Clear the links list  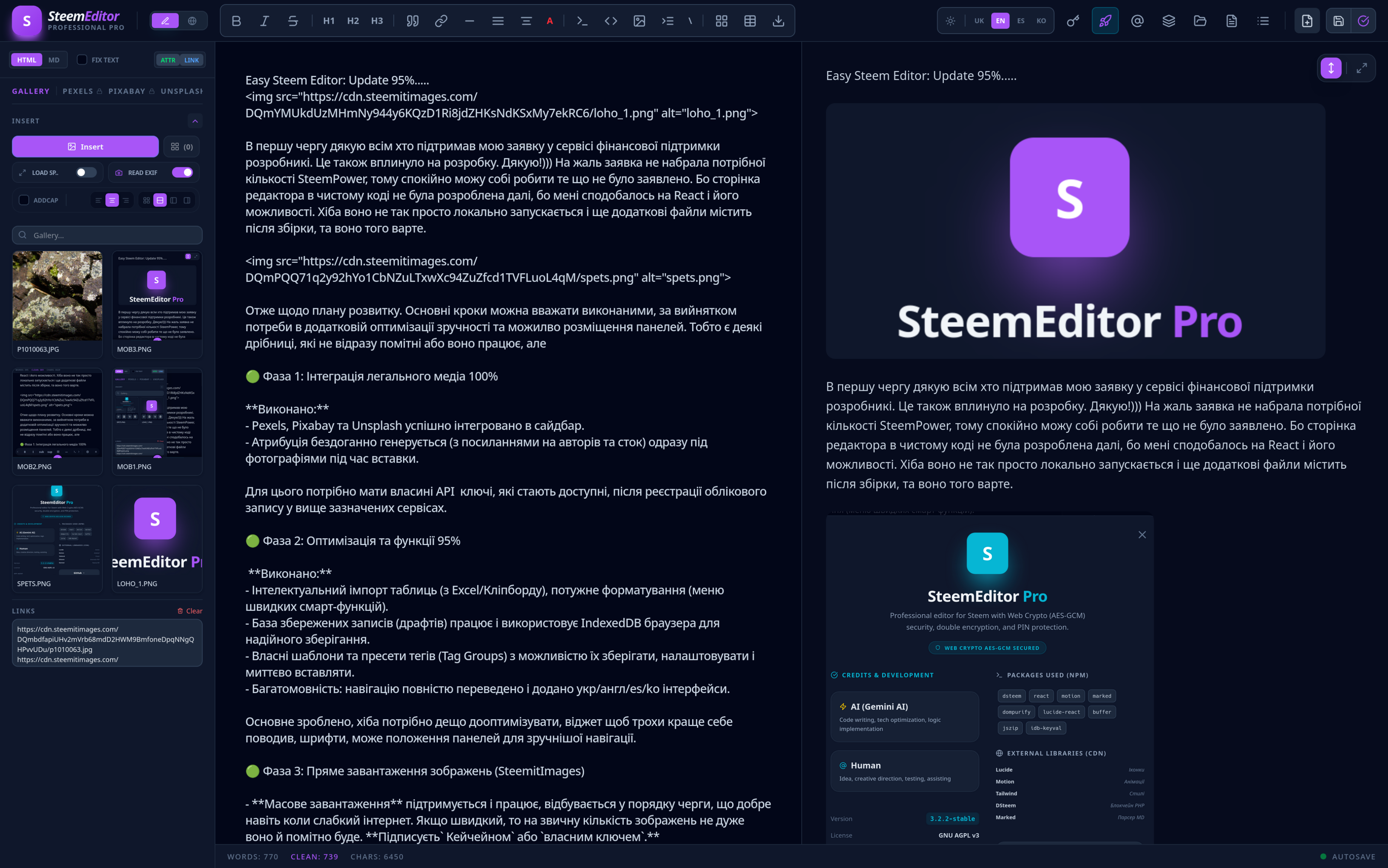point(190,611)
